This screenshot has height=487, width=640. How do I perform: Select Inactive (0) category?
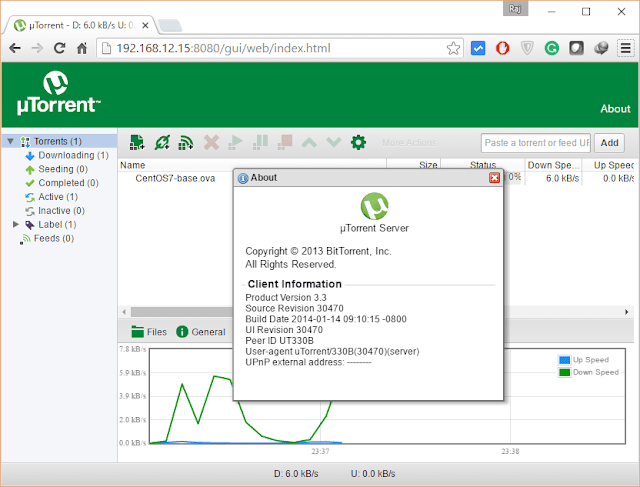click(x=61, y=211)
